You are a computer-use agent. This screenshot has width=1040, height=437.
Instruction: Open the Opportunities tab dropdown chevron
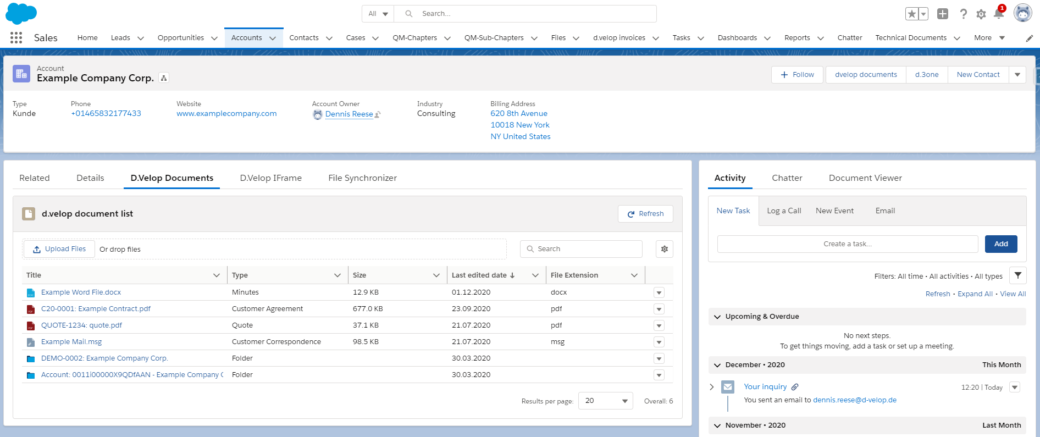[214, 38]
